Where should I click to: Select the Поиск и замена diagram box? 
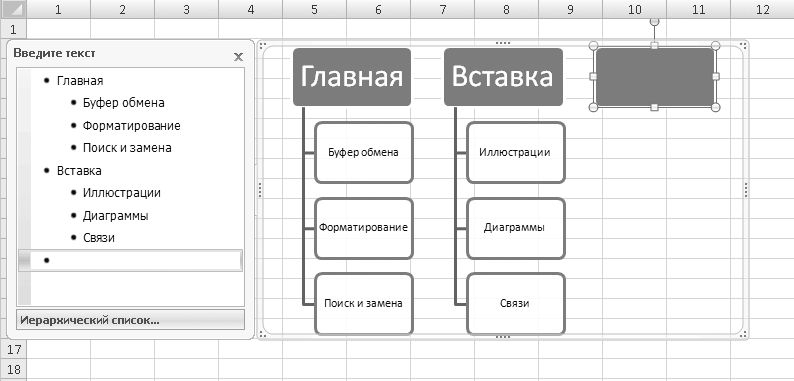[x=364, y=303]
